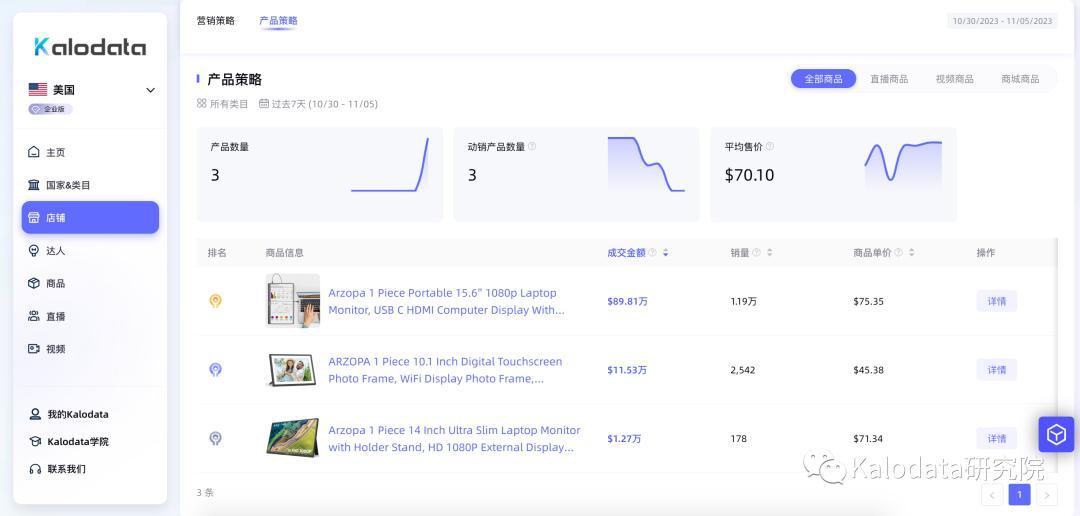Image resolution: width=1080 pixels, height=516 pixels.
Task: Click the 产品数量 trend chart
Action: (x=390, y=165)
